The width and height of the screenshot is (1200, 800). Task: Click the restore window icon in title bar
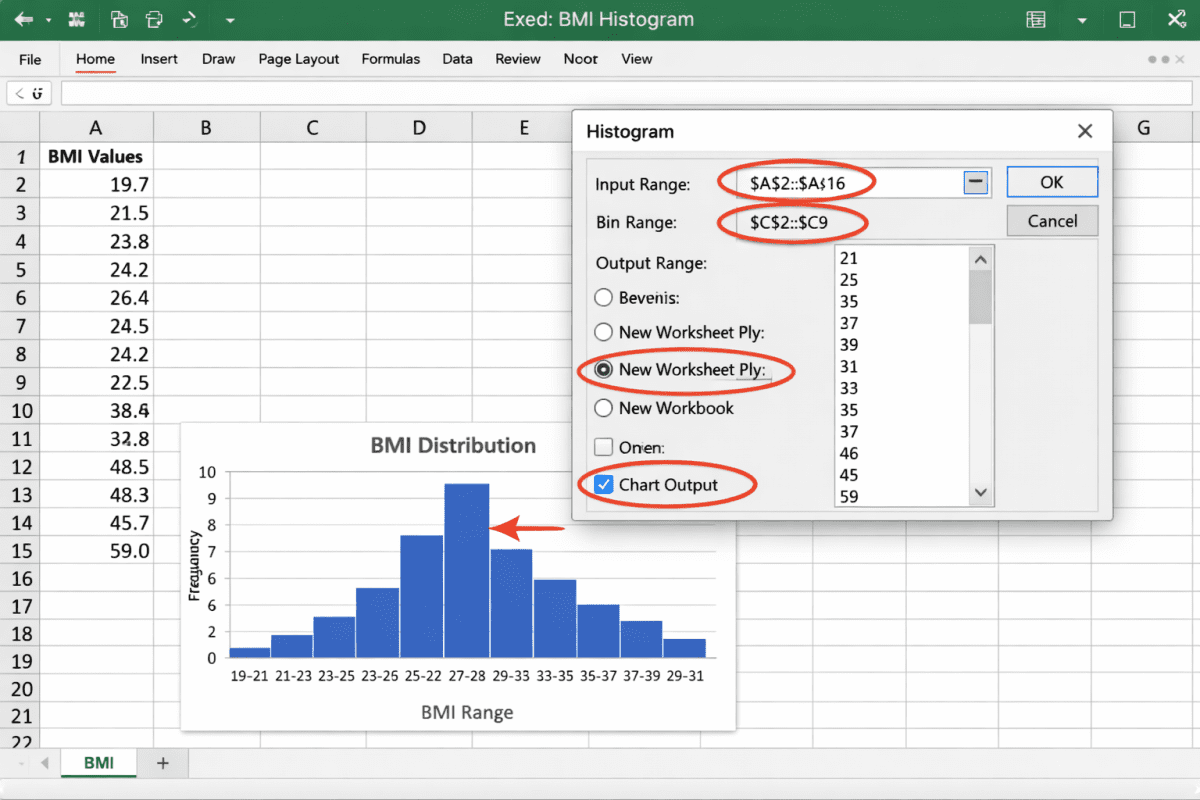click(x=1127, y=20)
